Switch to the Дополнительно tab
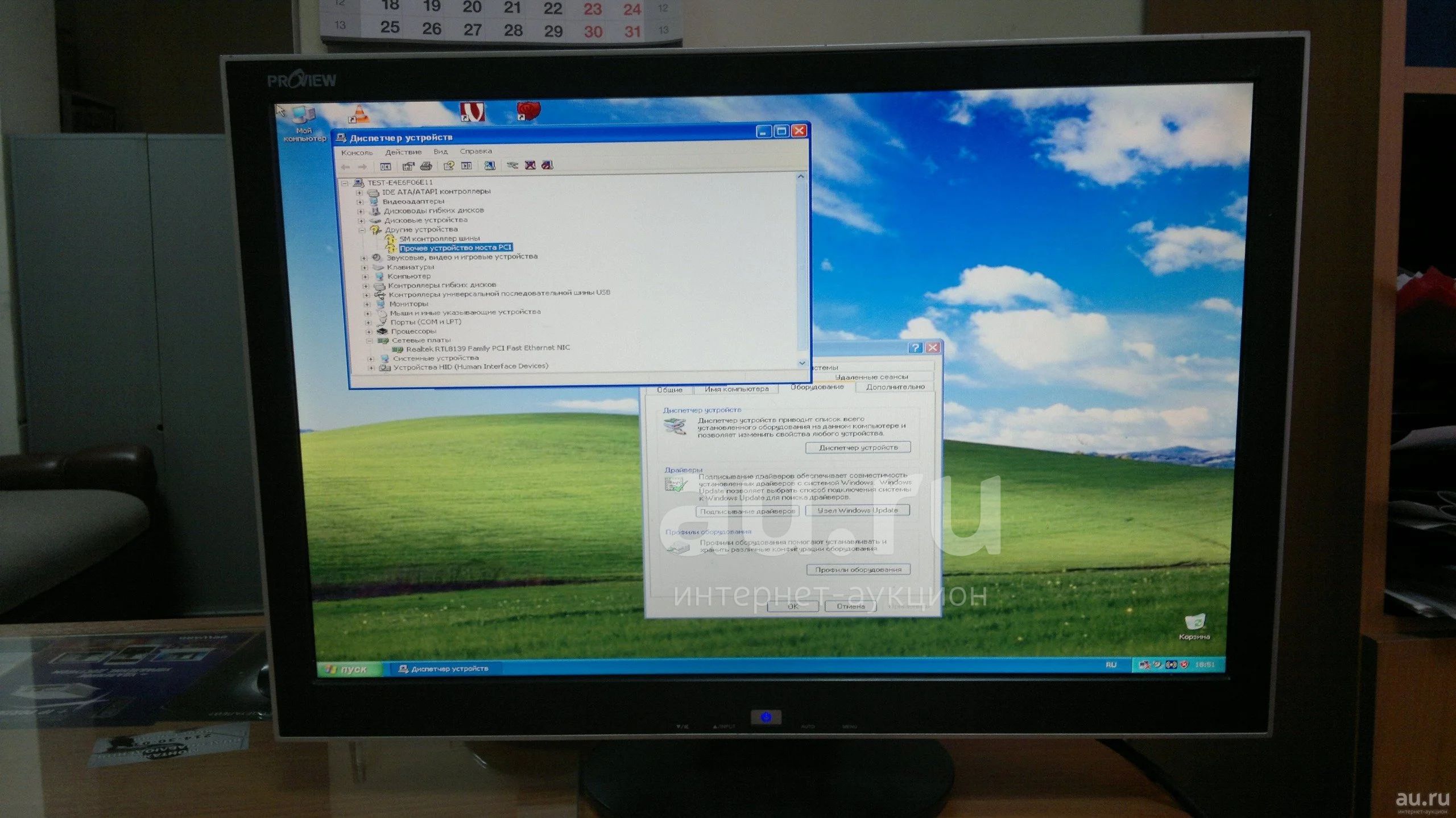The width and height of the screenshot is (1456, 818). pyautogui.click(x=895, y=387)
